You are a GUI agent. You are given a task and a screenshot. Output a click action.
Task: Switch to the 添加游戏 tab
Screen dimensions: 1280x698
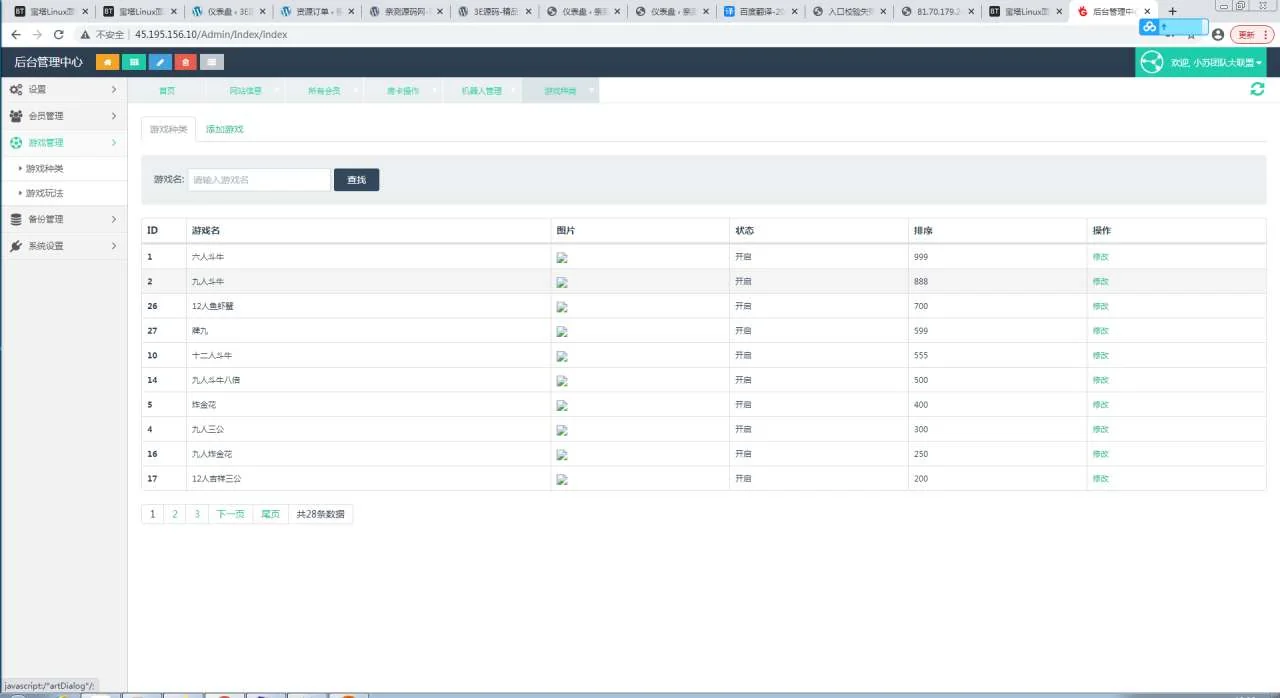pos(224,129)
